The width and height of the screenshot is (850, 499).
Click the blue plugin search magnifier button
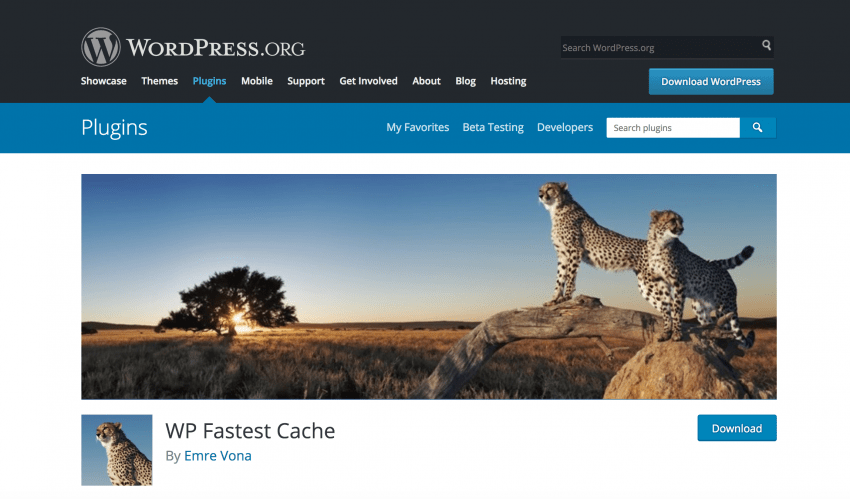coord(757,128)
